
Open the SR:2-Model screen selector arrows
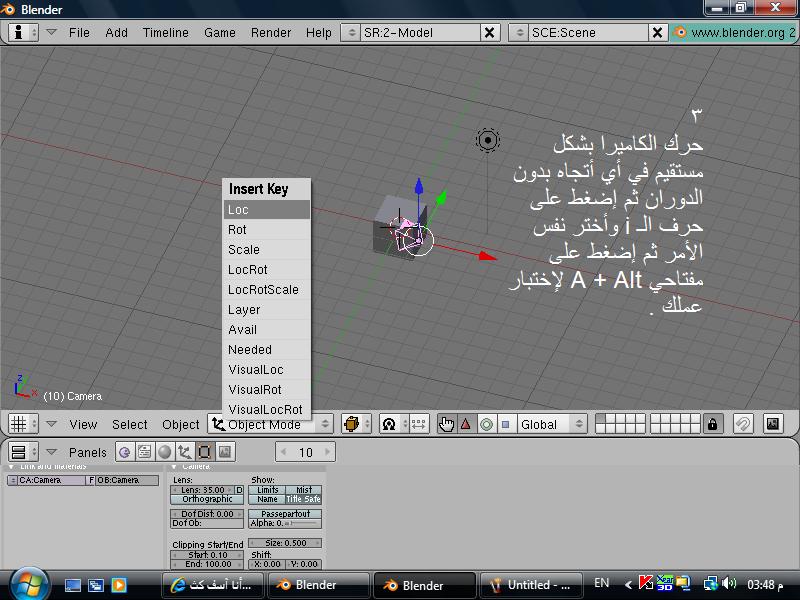point(351,33)
